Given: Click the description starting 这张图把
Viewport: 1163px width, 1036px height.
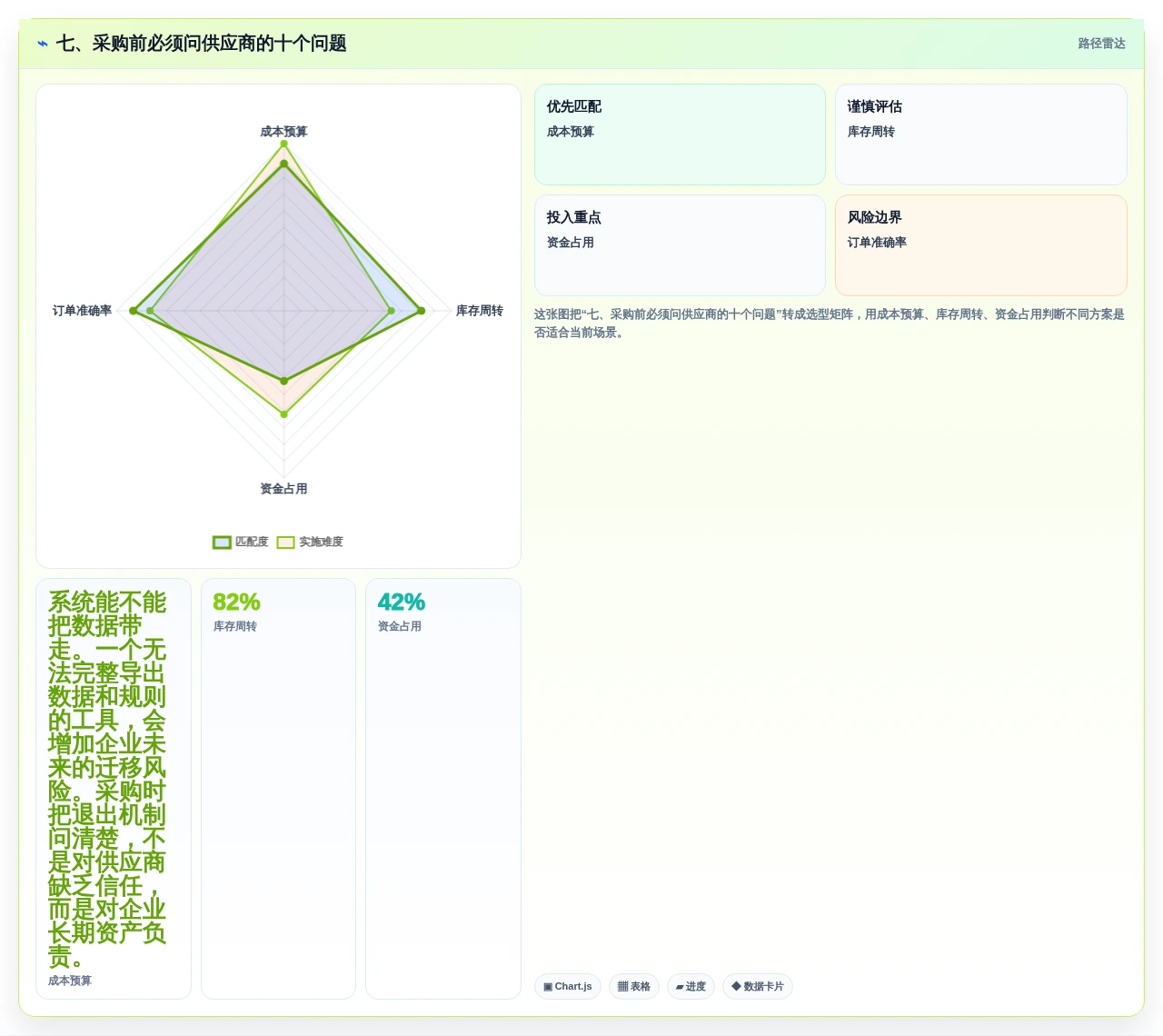Looking at the screenshot, I should [x=830, y=324].
